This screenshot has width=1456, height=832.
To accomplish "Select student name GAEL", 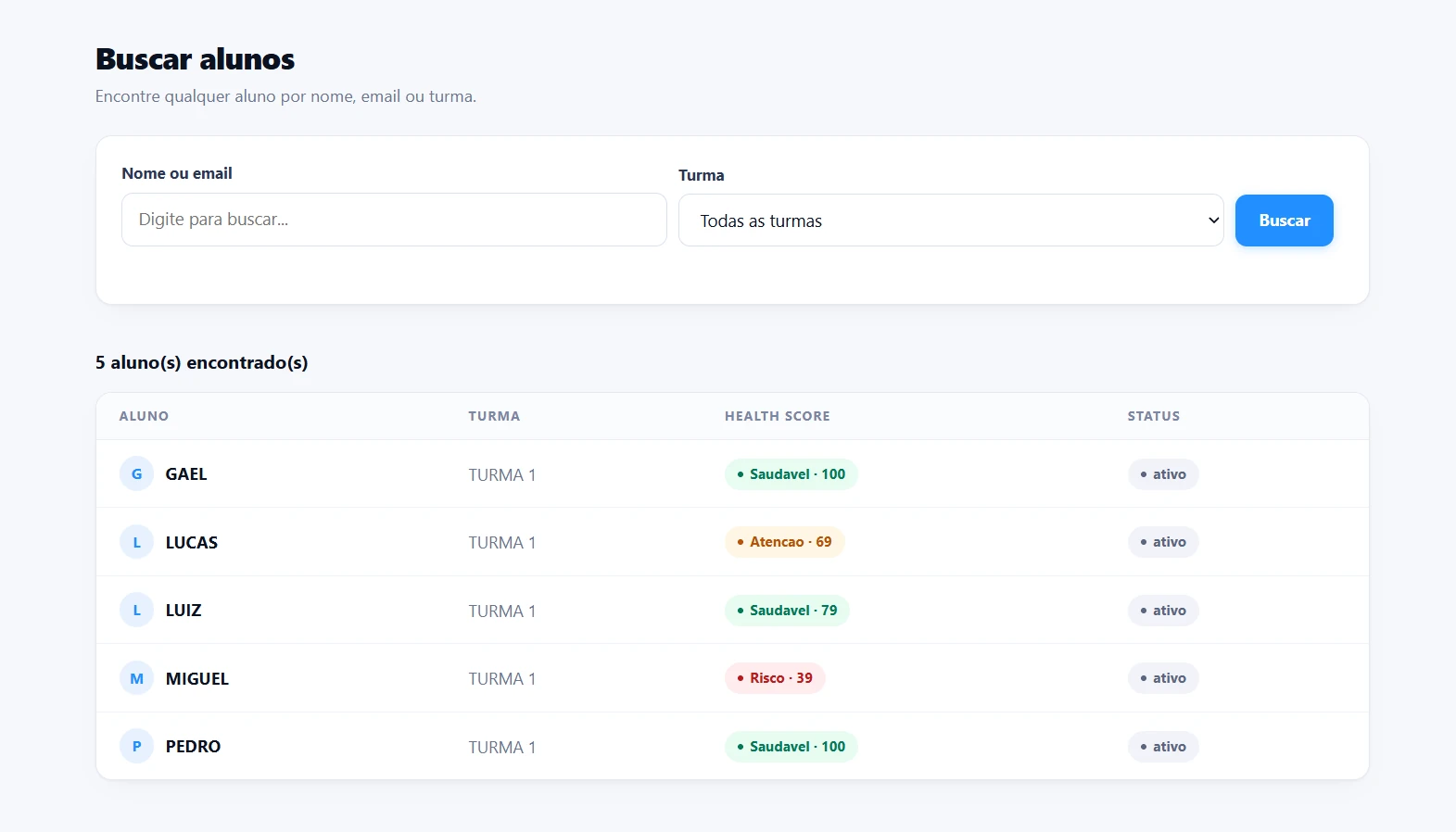I will 186,474.
